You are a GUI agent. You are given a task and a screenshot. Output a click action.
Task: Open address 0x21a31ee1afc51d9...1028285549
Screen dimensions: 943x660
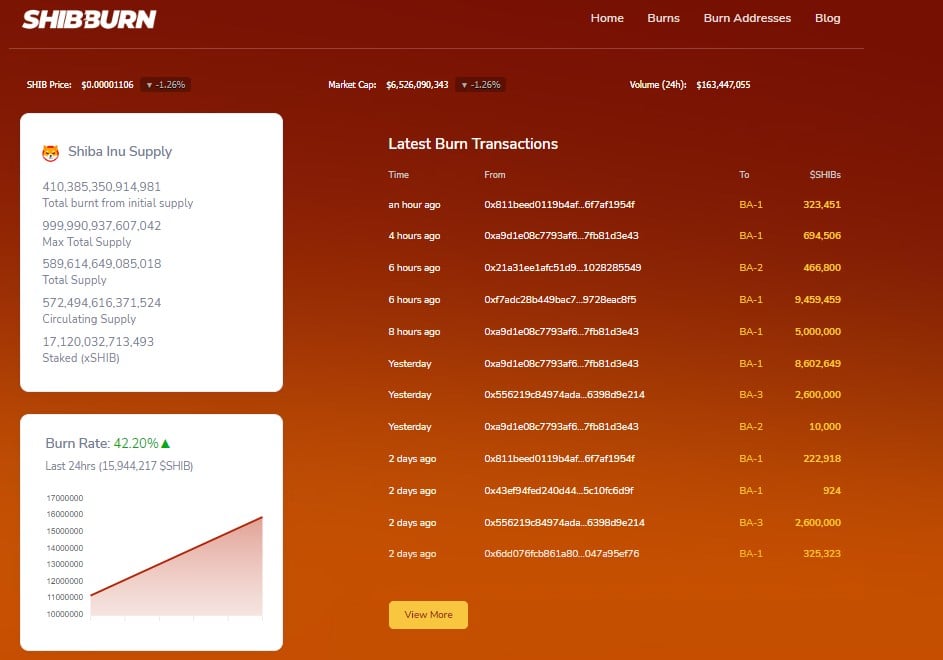[x=562, y=267]
